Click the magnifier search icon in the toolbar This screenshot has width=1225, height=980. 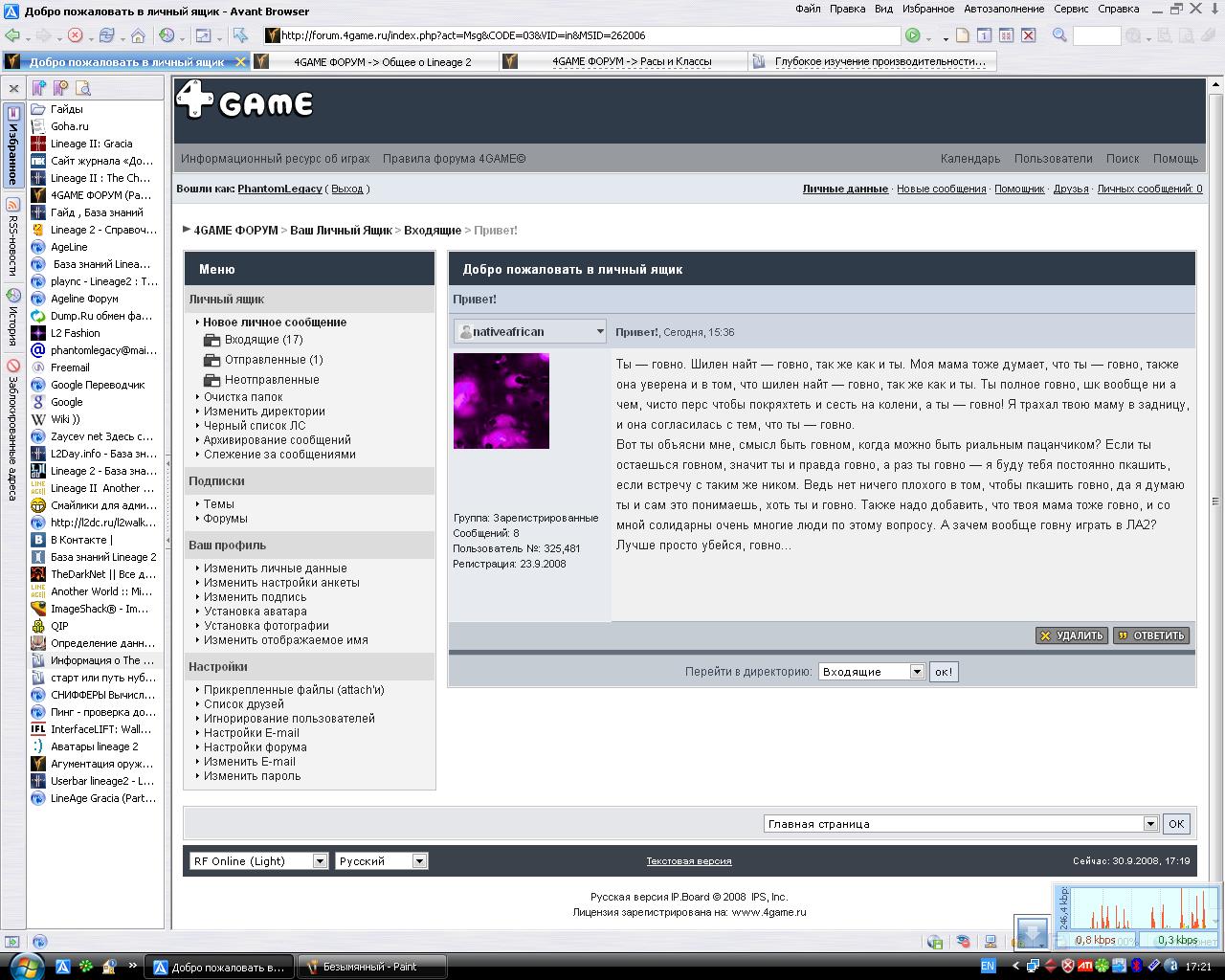1059,35
